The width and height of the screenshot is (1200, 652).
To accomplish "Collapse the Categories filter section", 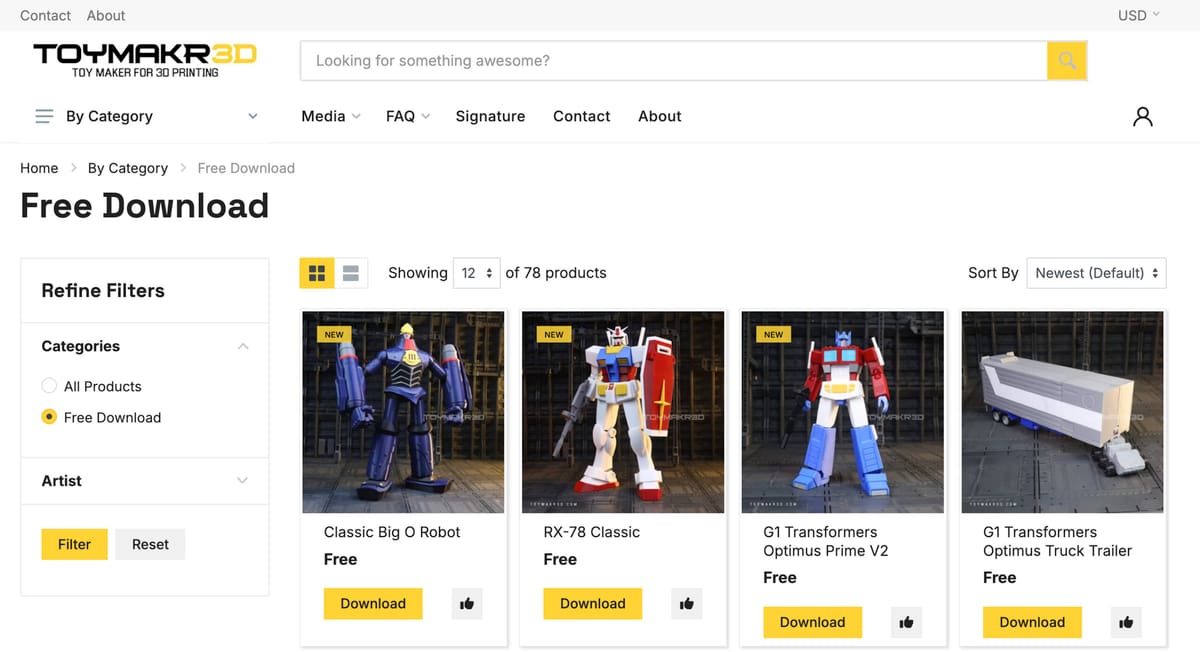I will click(243, 346).
